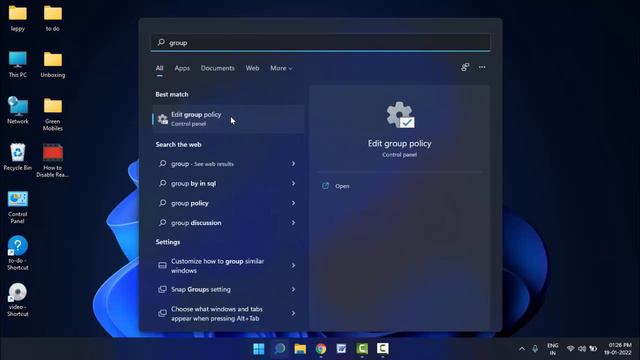Select the Recycle Bin icon
Image resolution: width=640 pixels, height=360 pixels.
pyautogui.click(x=18, y=157)
